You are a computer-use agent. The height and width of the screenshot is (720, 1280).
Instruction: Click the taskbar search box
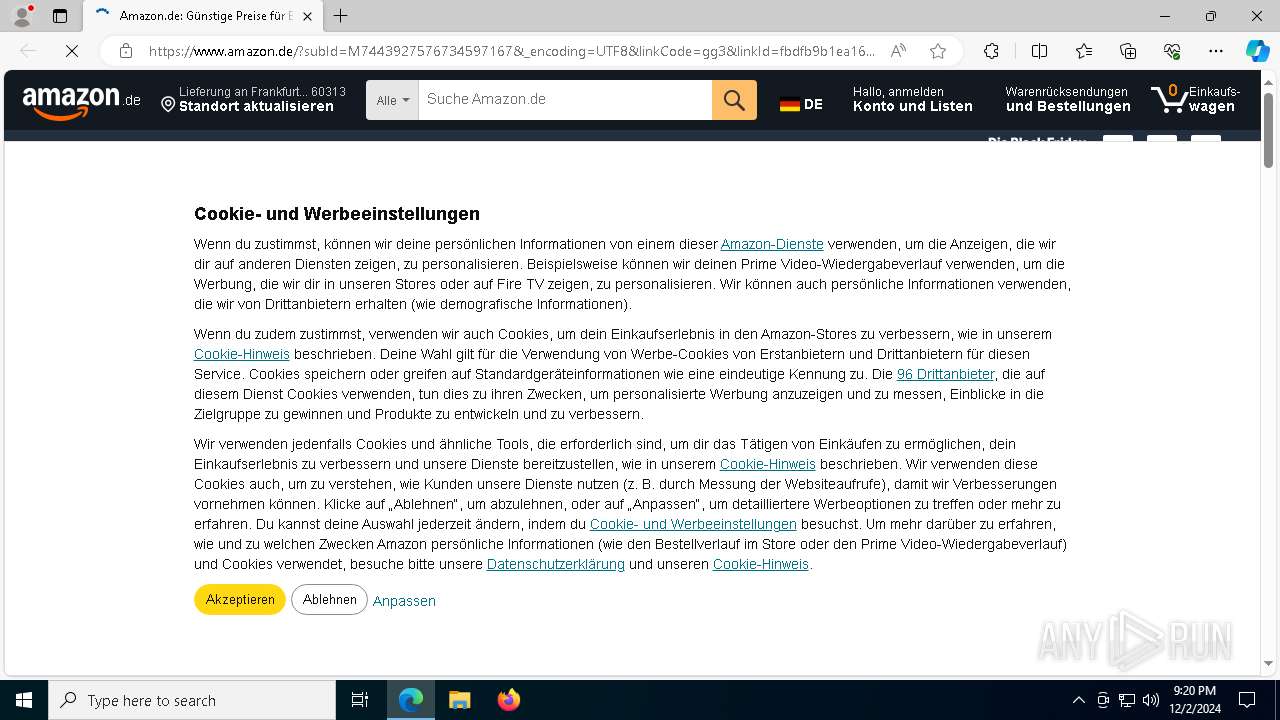click(x=192, y=700)
